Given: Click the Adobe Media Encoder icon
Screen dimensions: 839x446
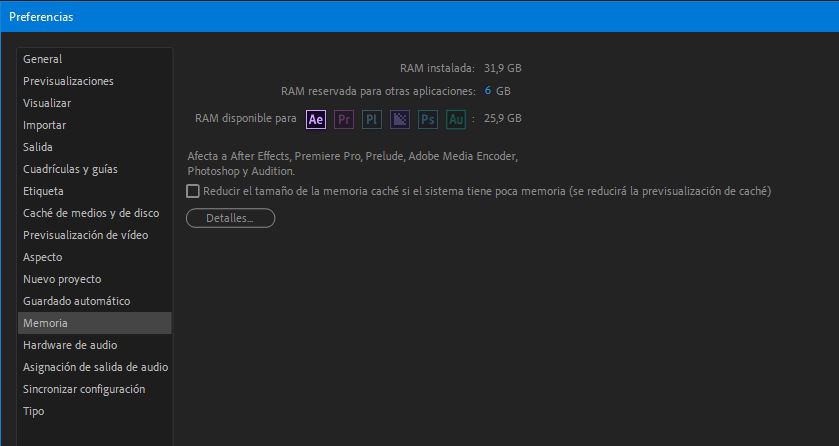Looking at the screenshot, I should tap(400, 119).
